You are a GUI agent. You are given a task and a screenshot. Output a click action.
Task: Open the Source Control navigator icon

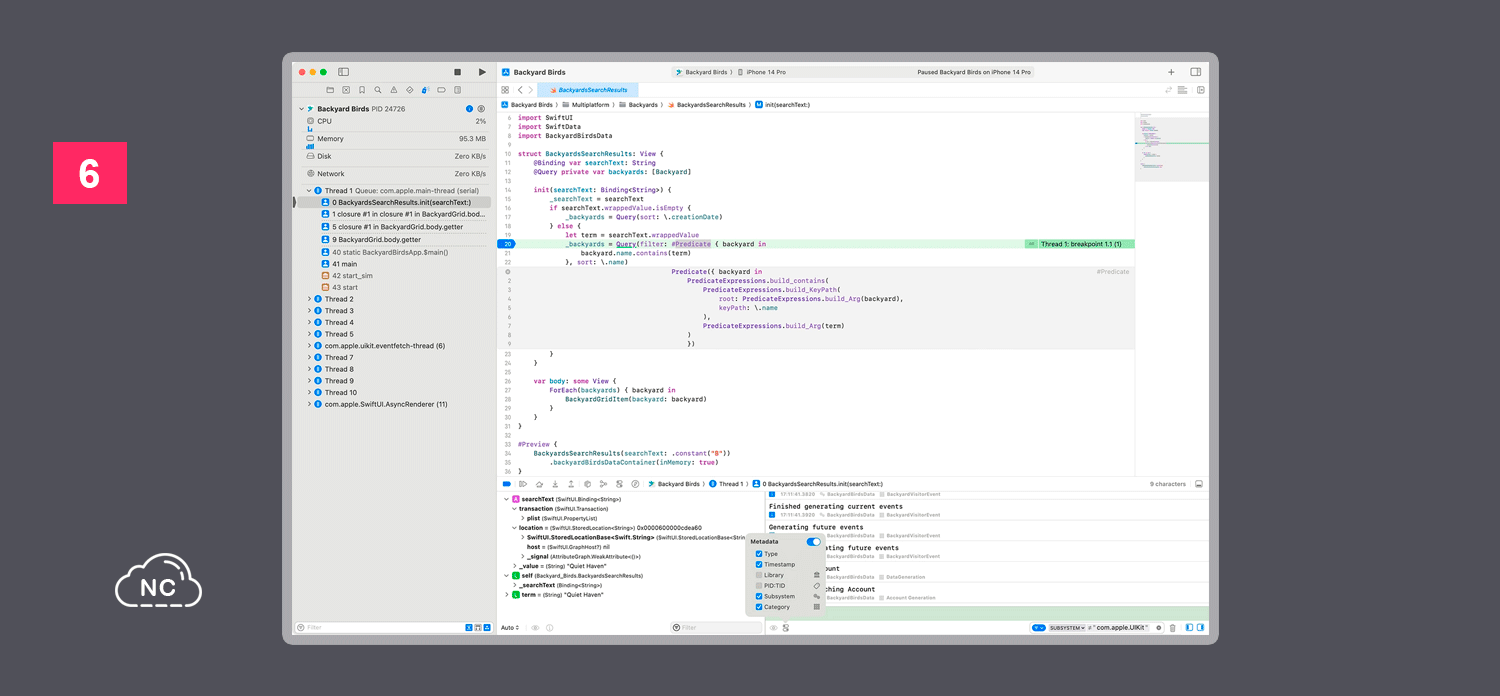(x=346, y=90)
